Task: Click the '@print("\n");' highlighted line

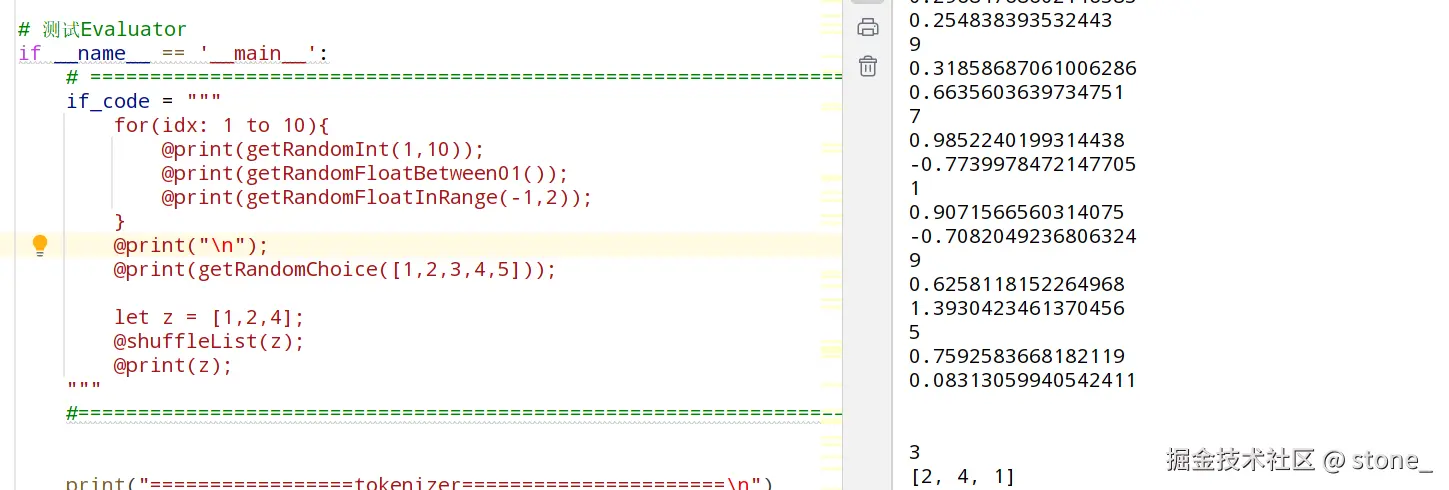Action: 191,245
